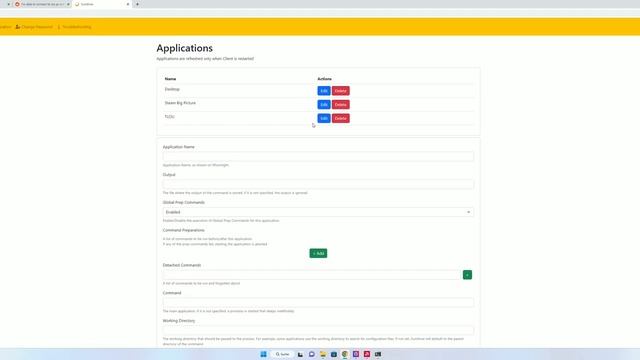The image size is (640, 360).
Task: Click the taskbar Search box
Action: [x=282, y=354]
